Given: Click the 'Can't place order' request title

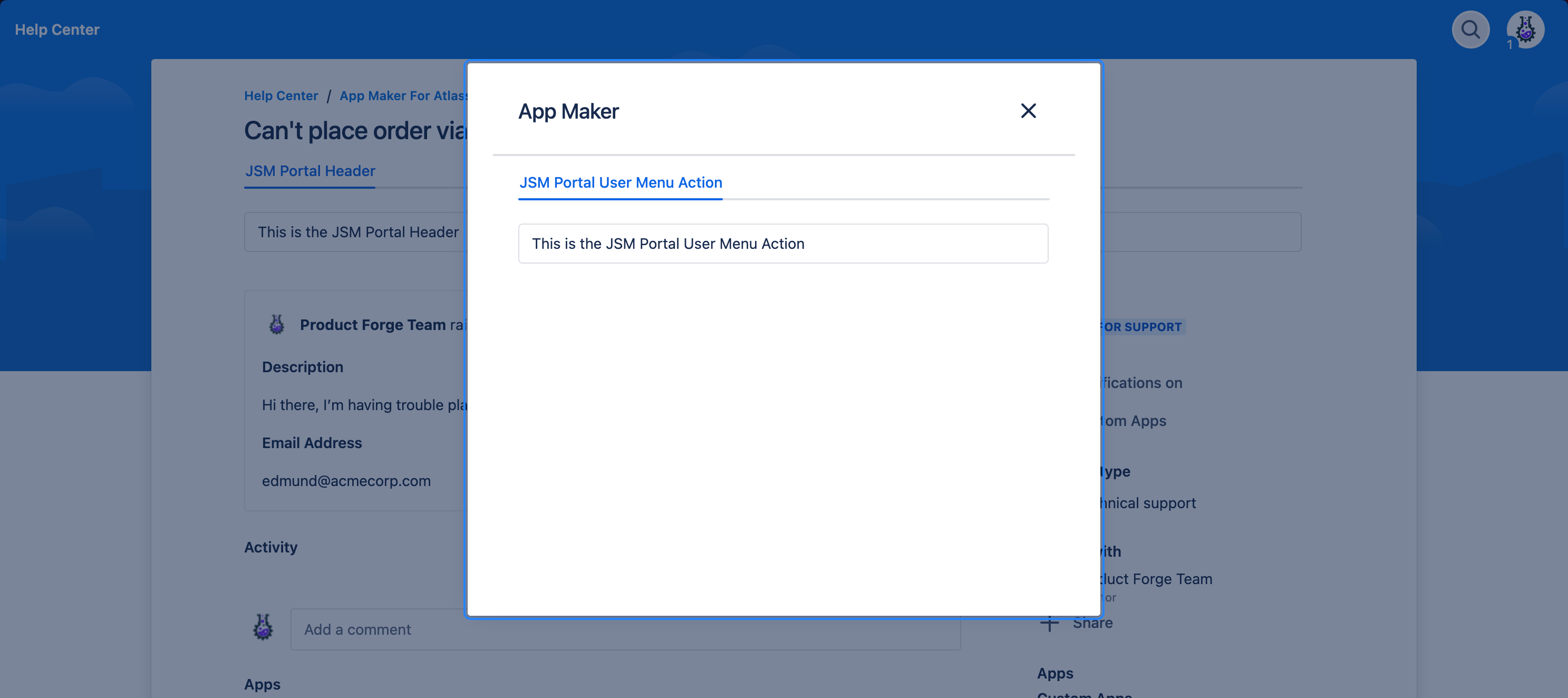Looking at the screenshot, I should [x=355, y=130].
